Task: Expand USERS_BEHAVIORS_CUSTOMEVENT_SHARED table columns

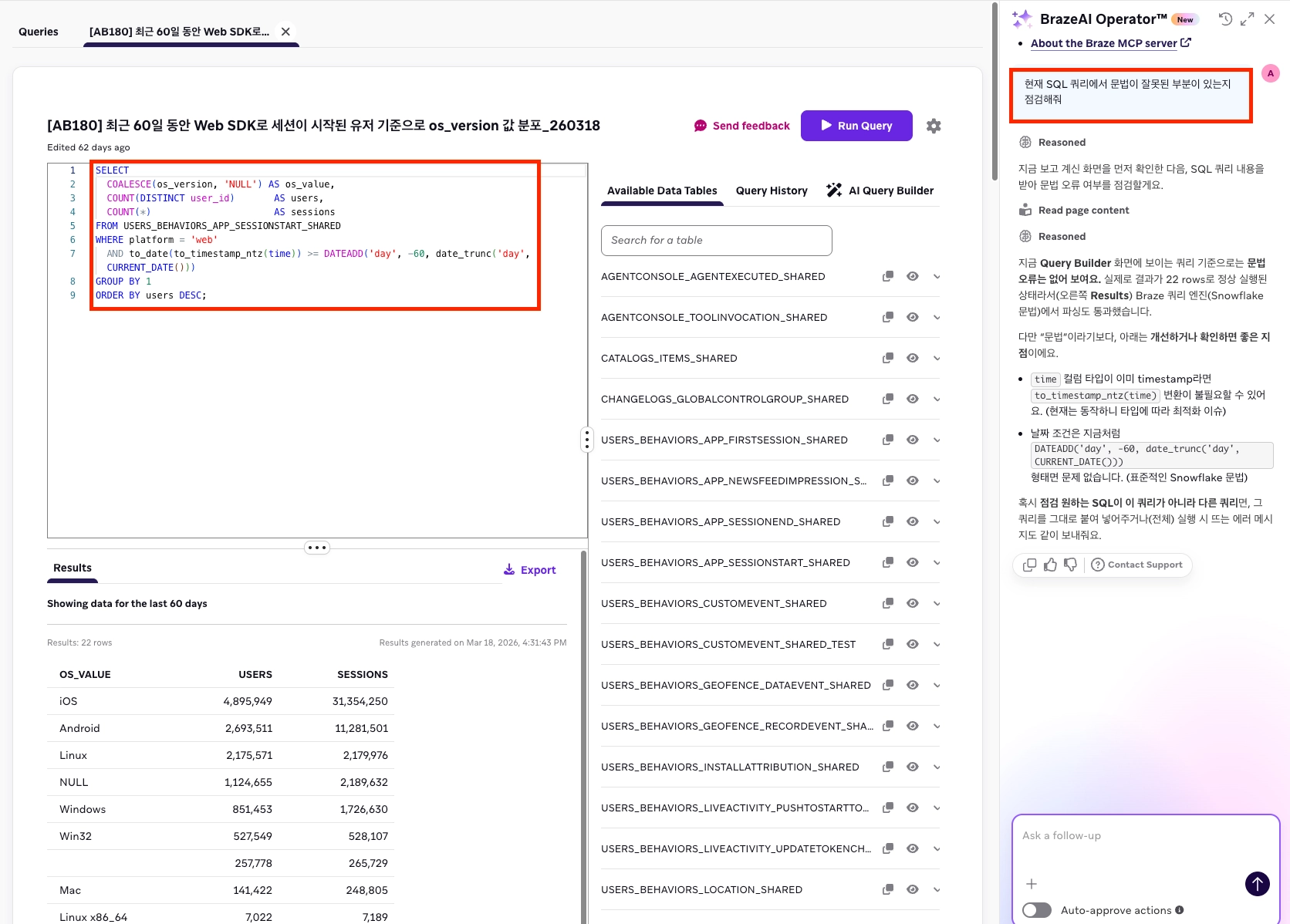Action: [x=937, y=603]
